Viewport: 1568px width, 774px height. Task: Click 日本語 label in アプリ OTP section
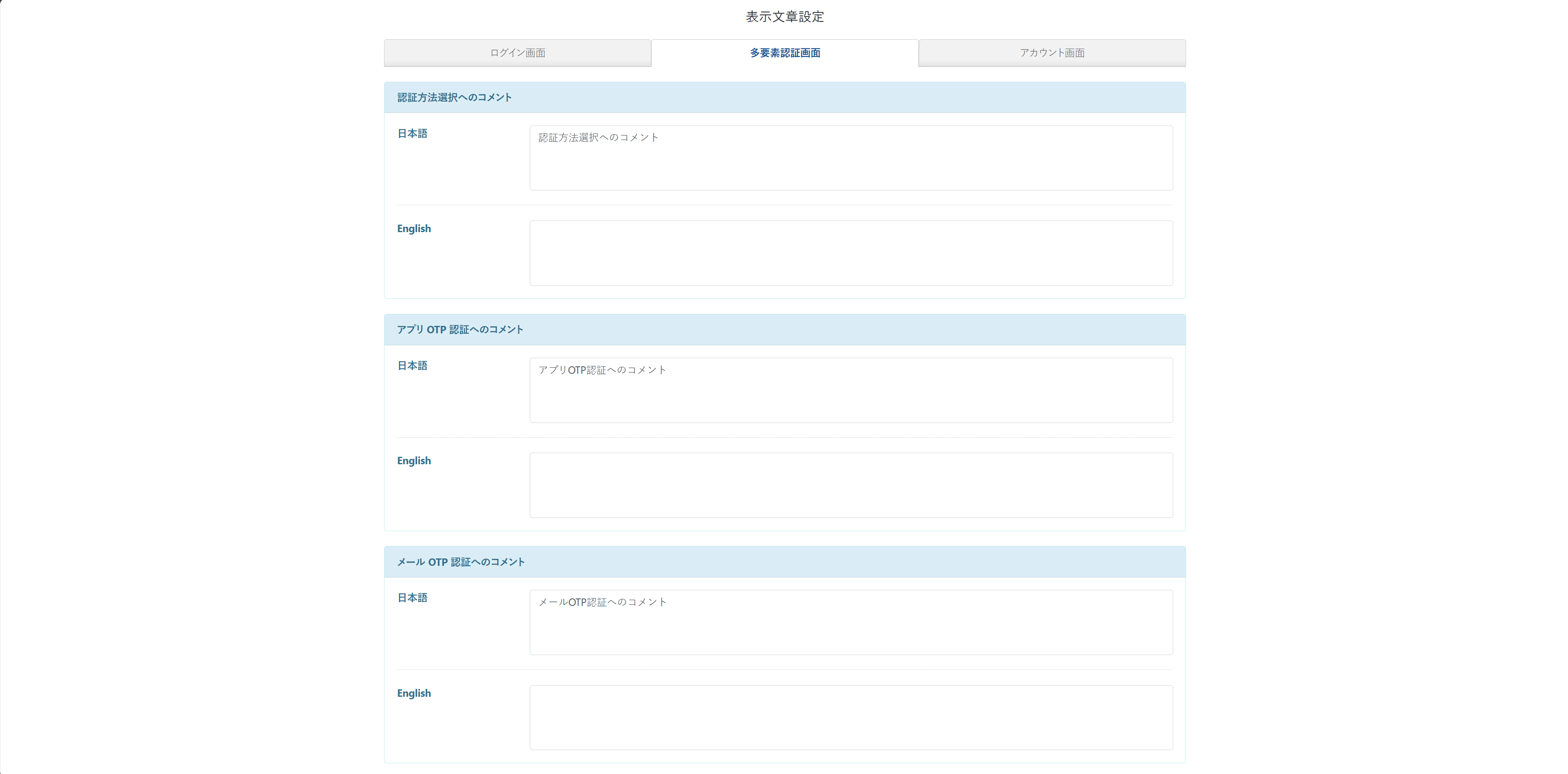(412, 366)
